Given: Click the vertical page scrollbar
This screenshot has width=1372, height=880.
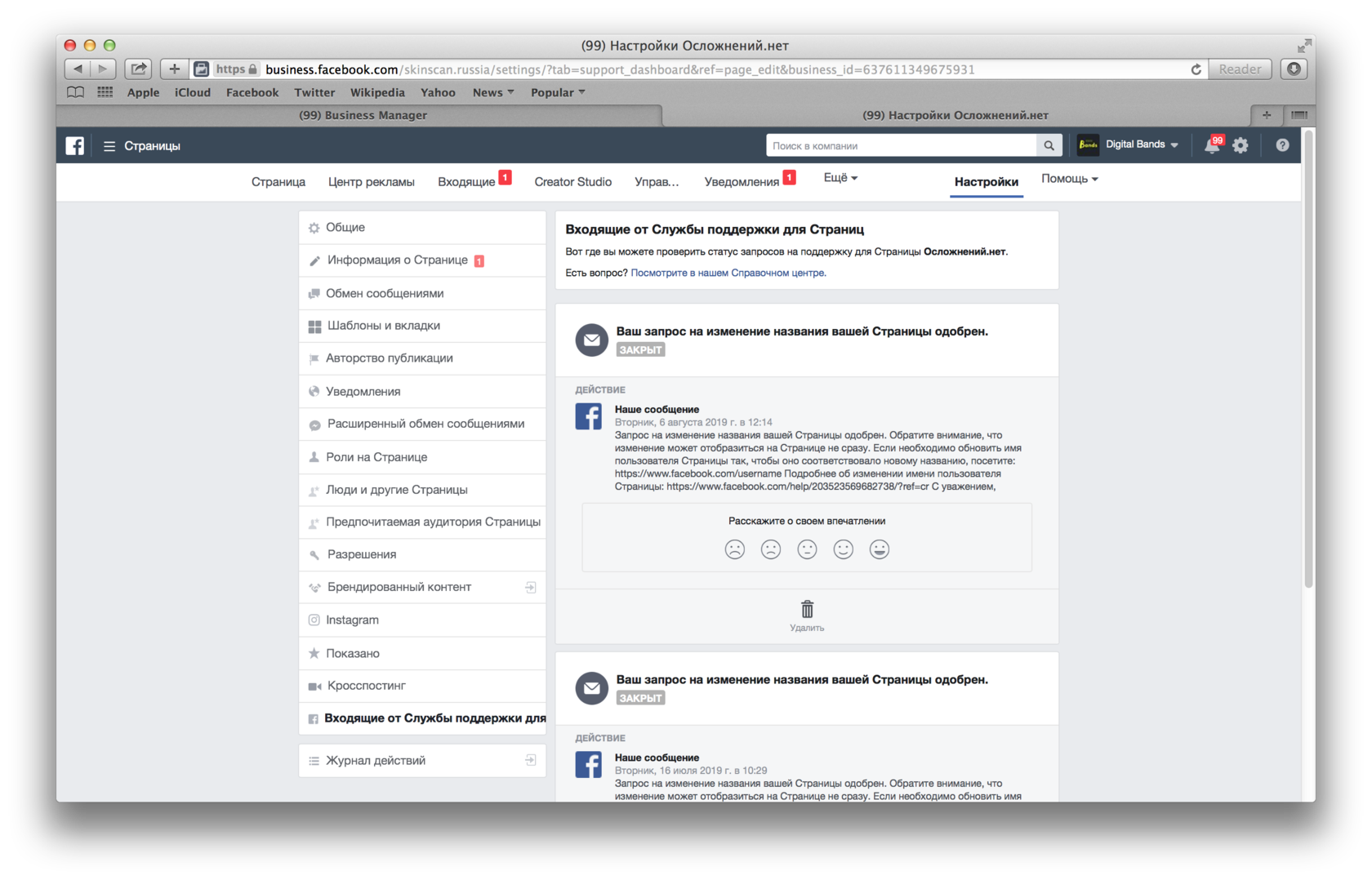Looking at the screenshot, I should (1308, 359).
